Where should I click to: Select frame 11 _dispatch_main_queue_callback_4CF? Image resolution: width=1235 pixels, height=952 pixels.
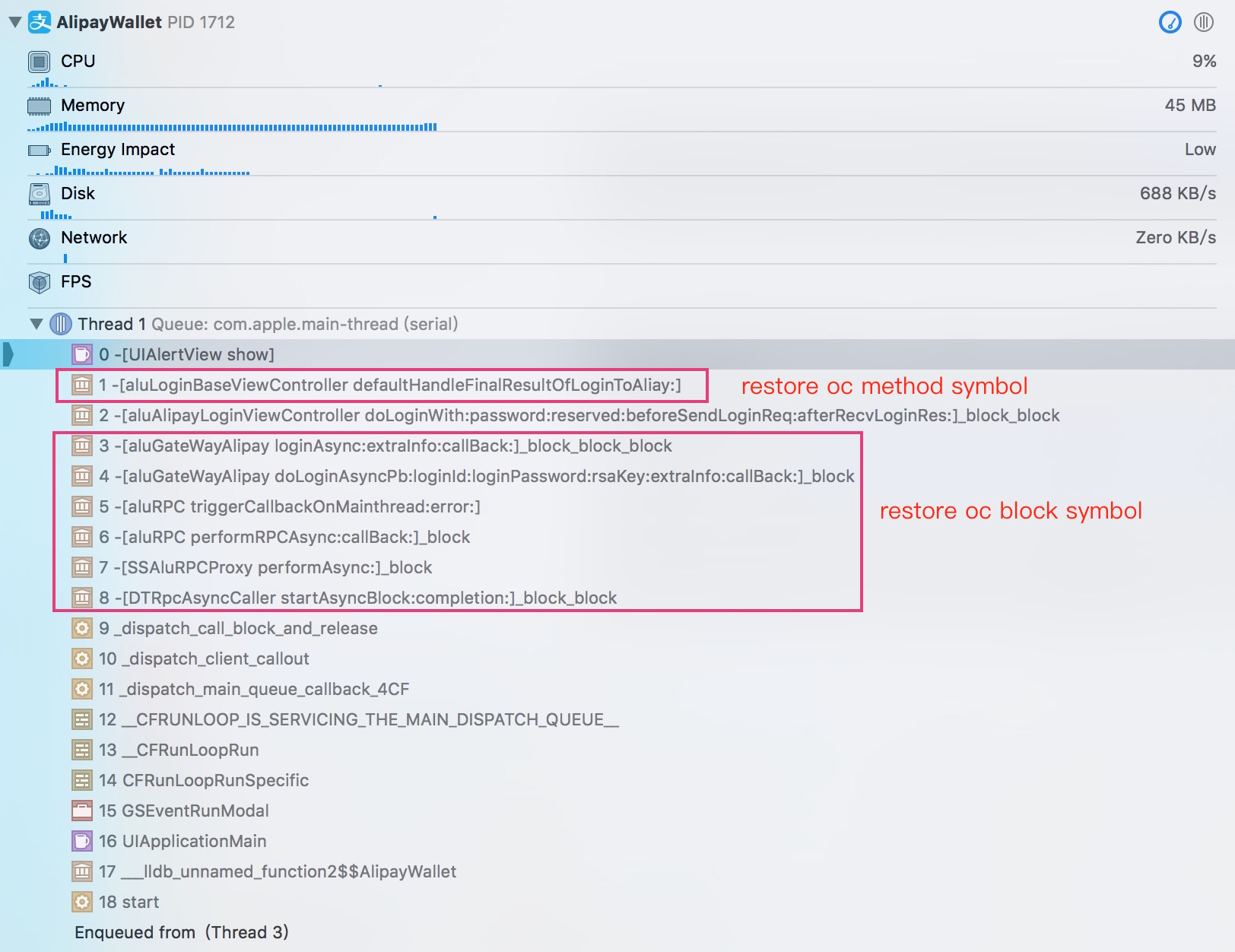coord(617,689)
